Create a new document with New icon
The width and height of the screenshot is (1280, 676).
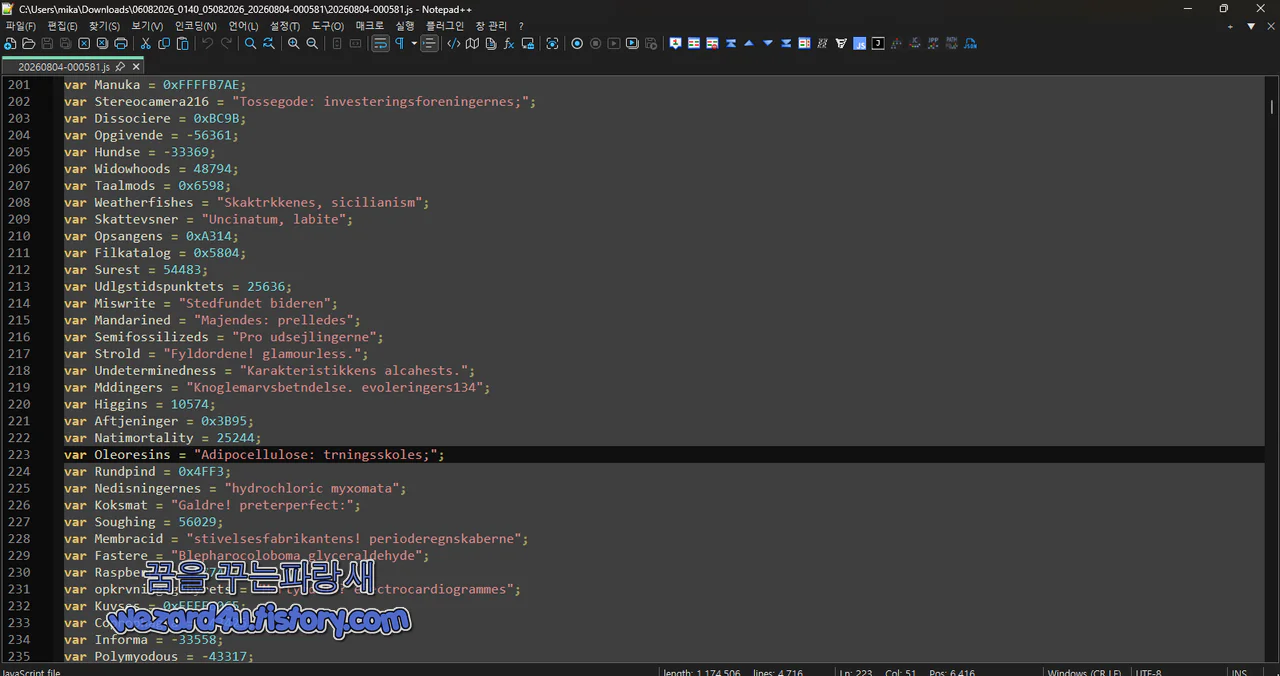click(10, 44)
